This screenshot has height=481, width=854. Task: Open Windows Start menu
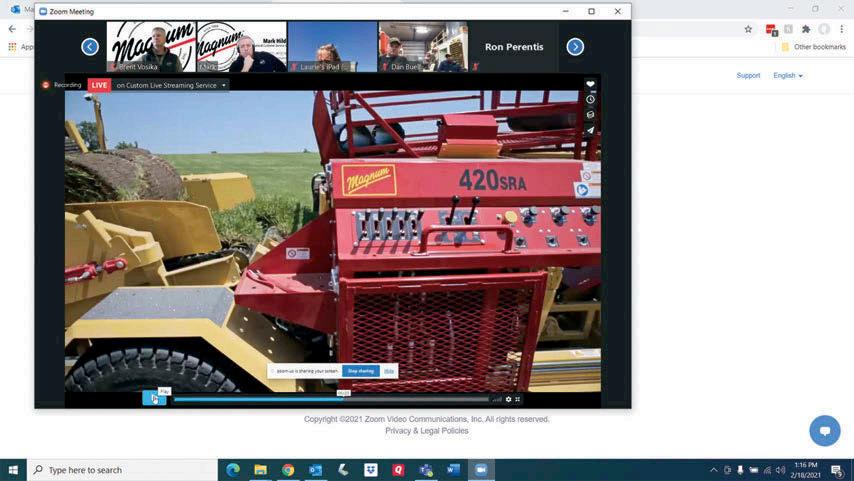13,470
